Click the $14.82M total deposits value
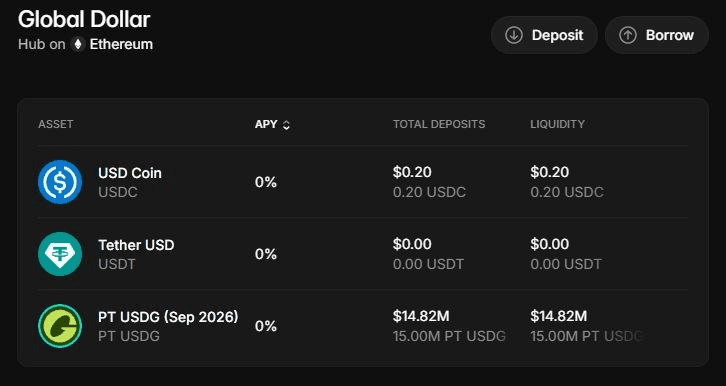 tap(421, 316)
